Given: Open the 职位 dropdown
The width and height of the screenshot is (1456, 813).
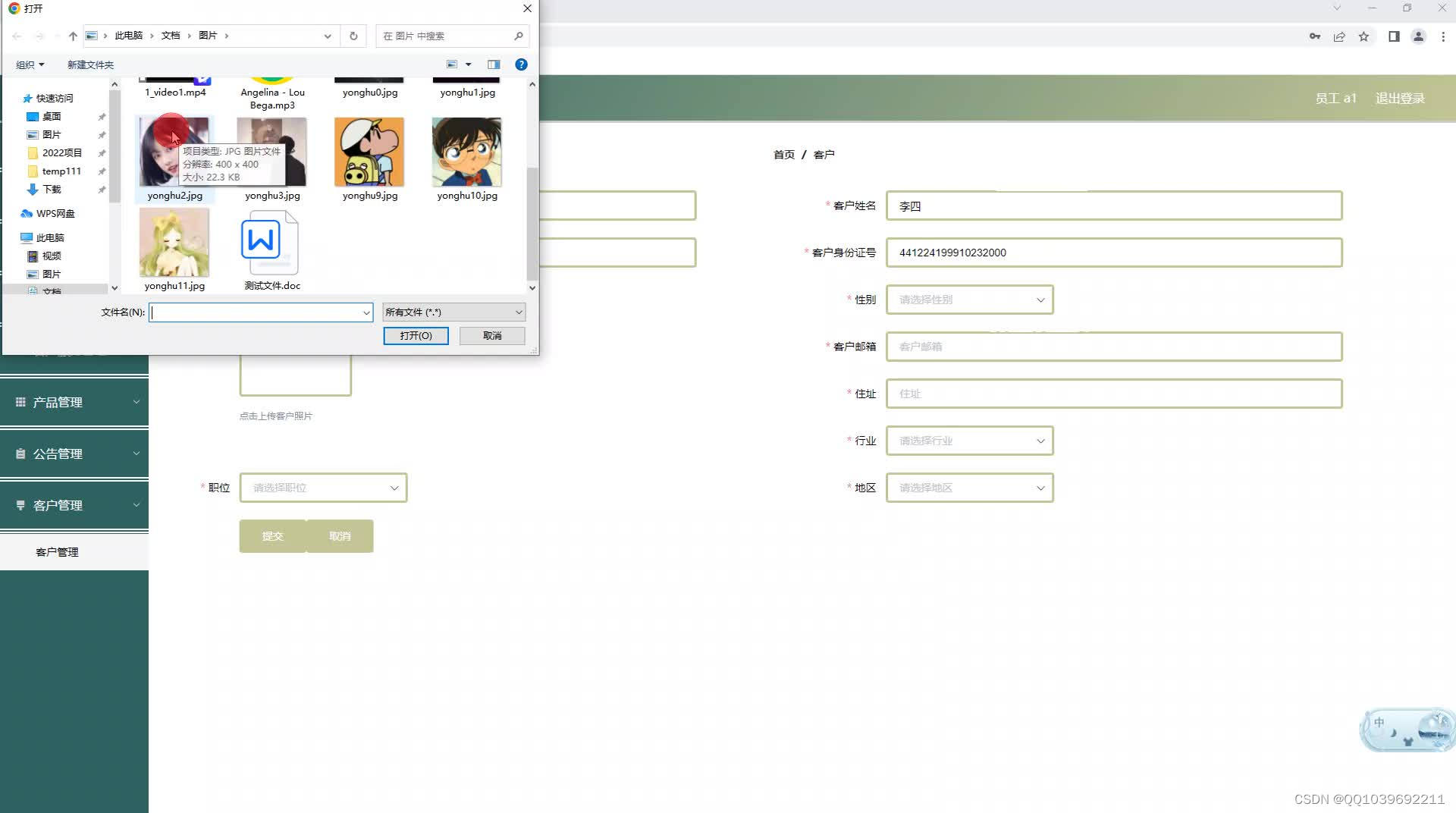Looking at the screenshot, I should tap(323, 488).
